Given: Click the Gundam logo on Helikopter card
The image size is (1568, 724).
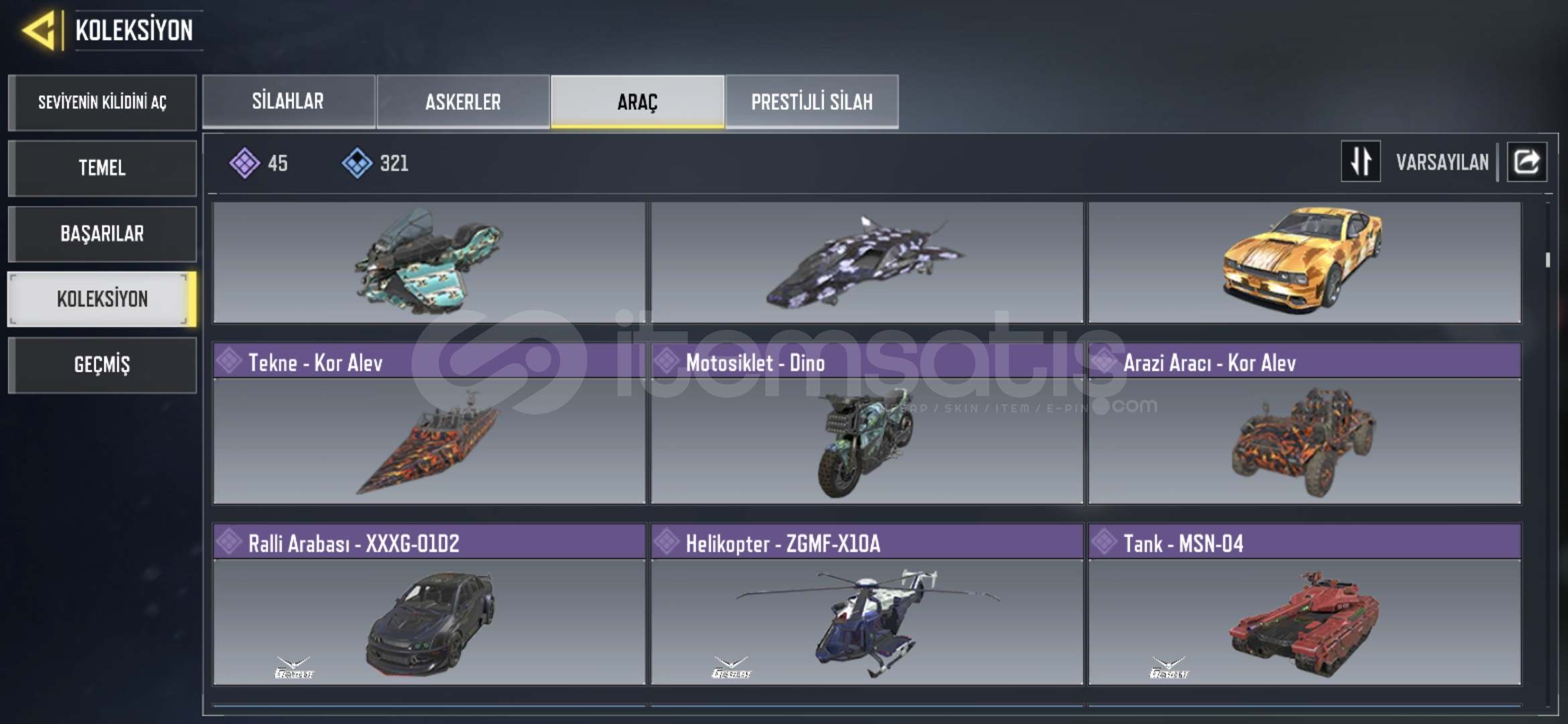Looking at the screenshot, I should [x=731, y=668].
